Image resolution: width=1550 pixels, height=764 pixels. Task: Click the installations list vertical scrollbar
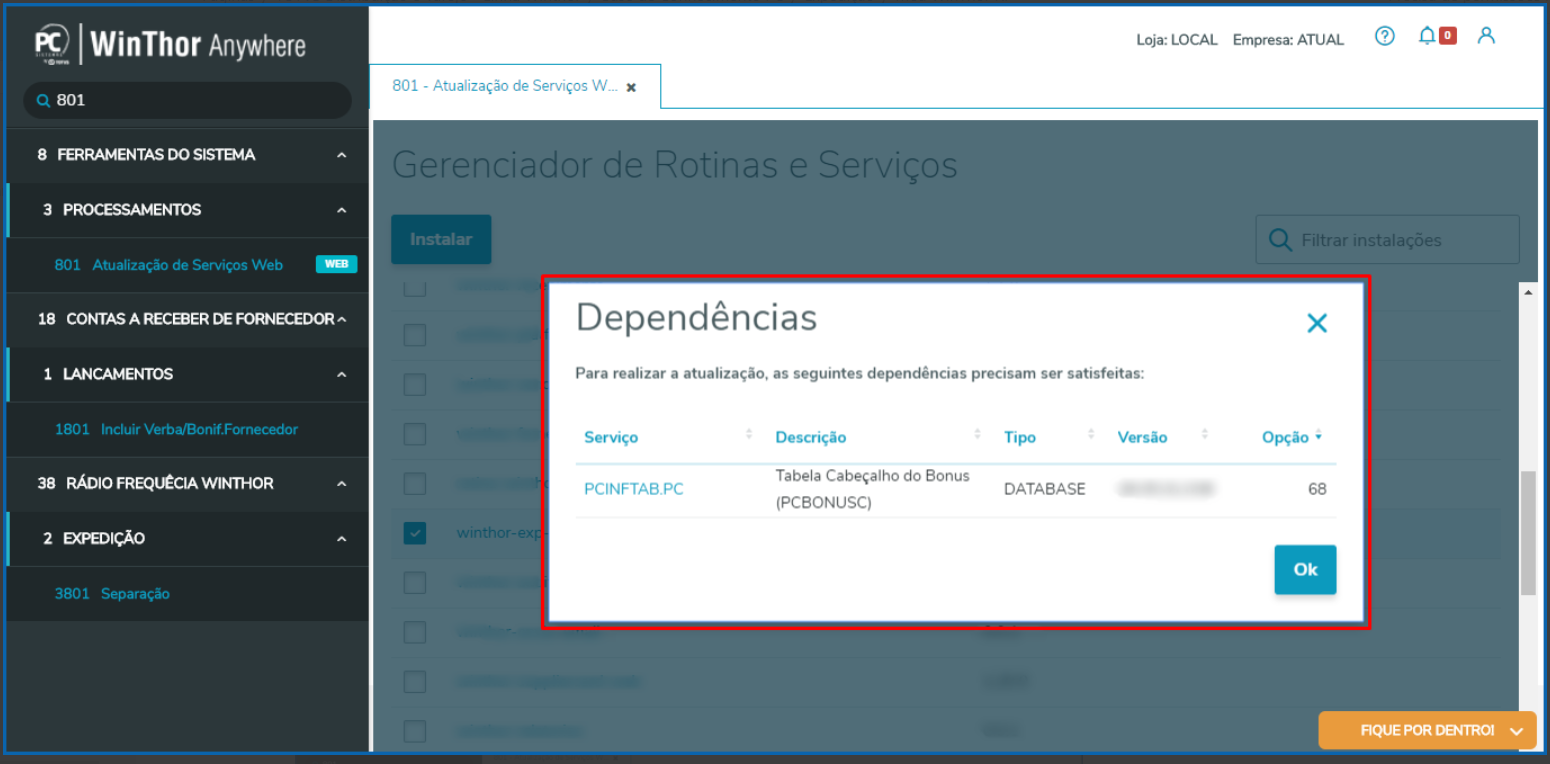click(x=1527, y=533)
